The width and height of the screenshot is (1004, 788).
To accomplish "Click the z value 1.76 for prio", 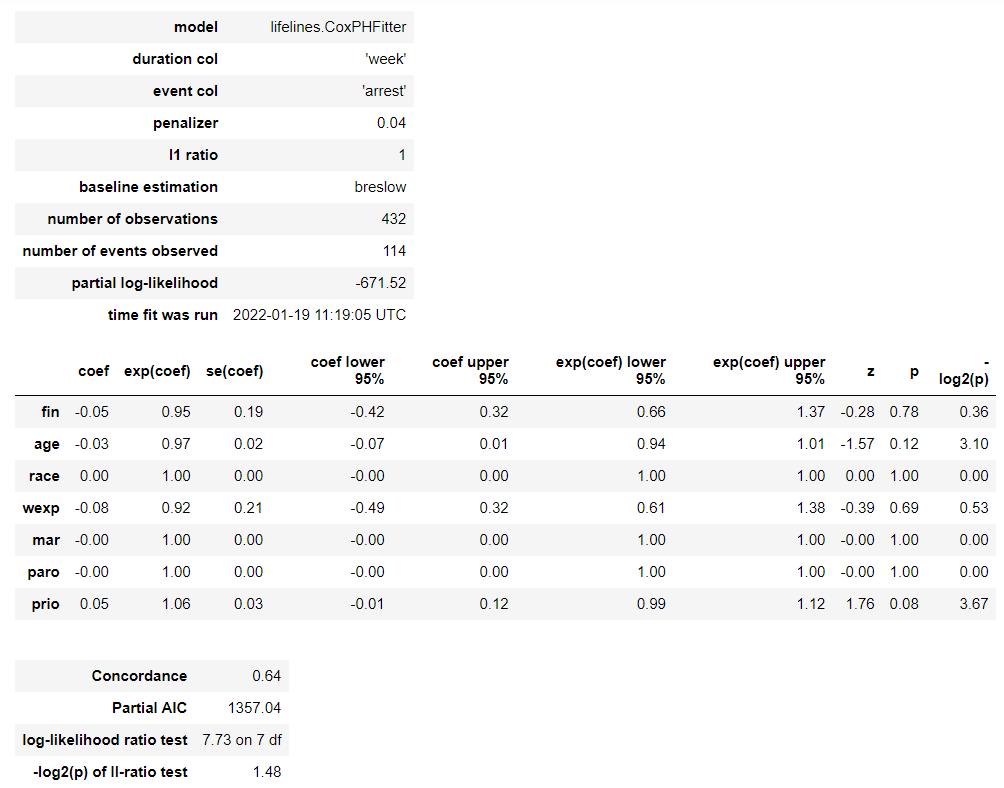I will click(x=863, y=604).
